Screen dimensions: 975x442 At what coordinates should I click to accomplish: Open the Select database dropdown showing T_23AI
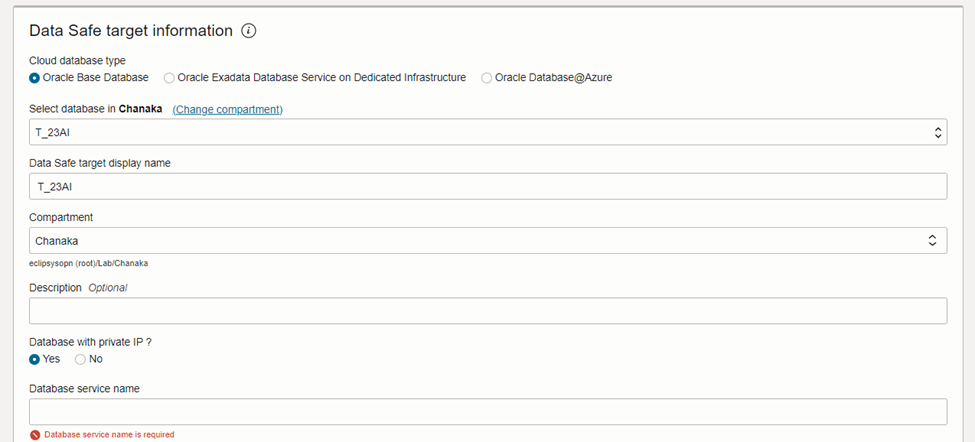point(480,132)
